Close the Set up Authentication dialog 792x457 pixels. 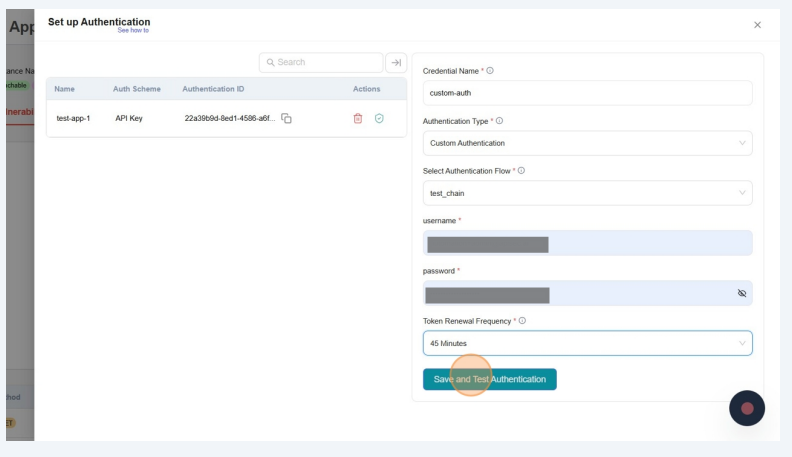(x=757, y=24)
